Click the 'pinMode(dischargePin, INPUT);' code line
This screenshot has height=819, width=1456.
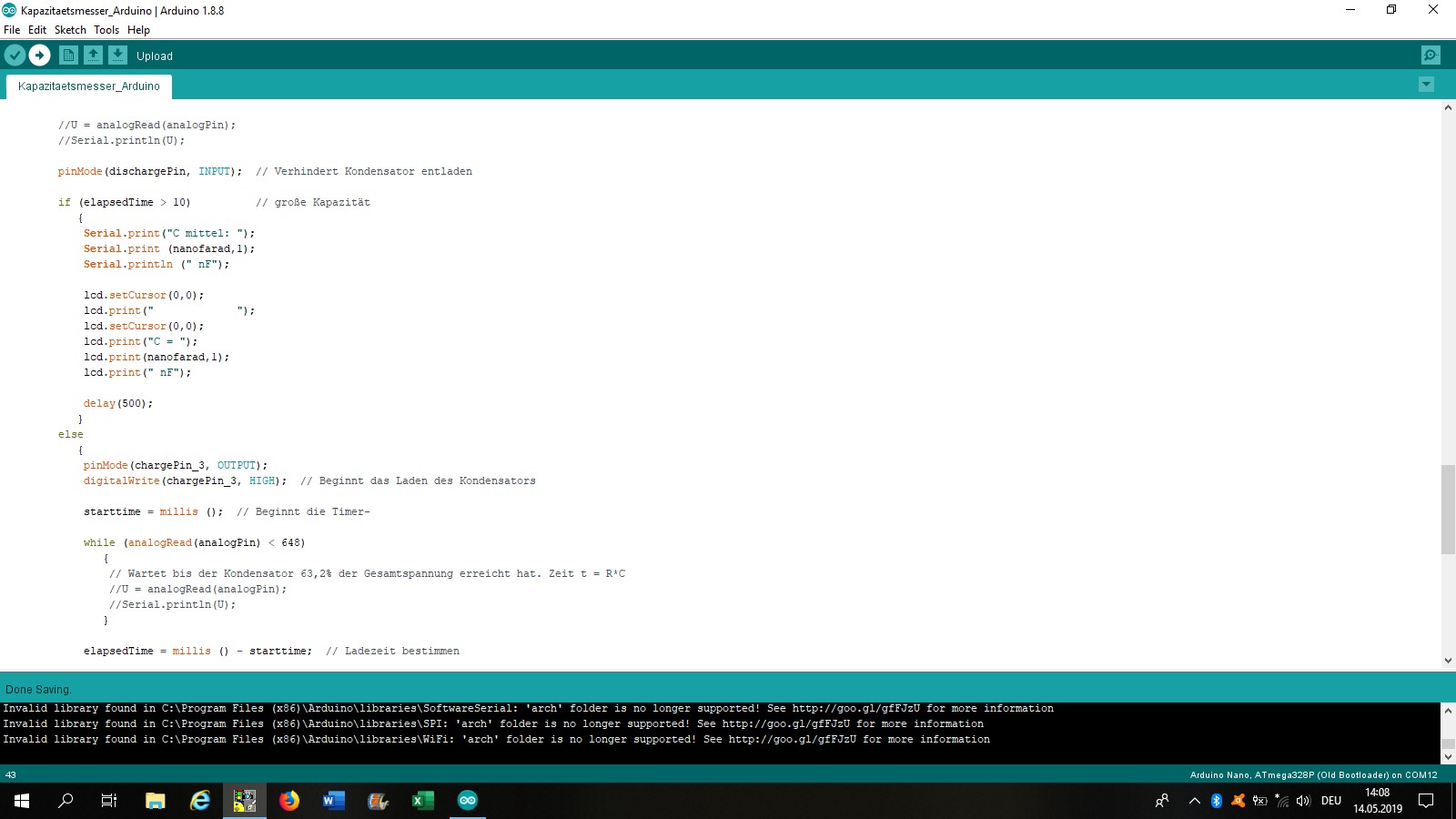(x=150, y=171)
